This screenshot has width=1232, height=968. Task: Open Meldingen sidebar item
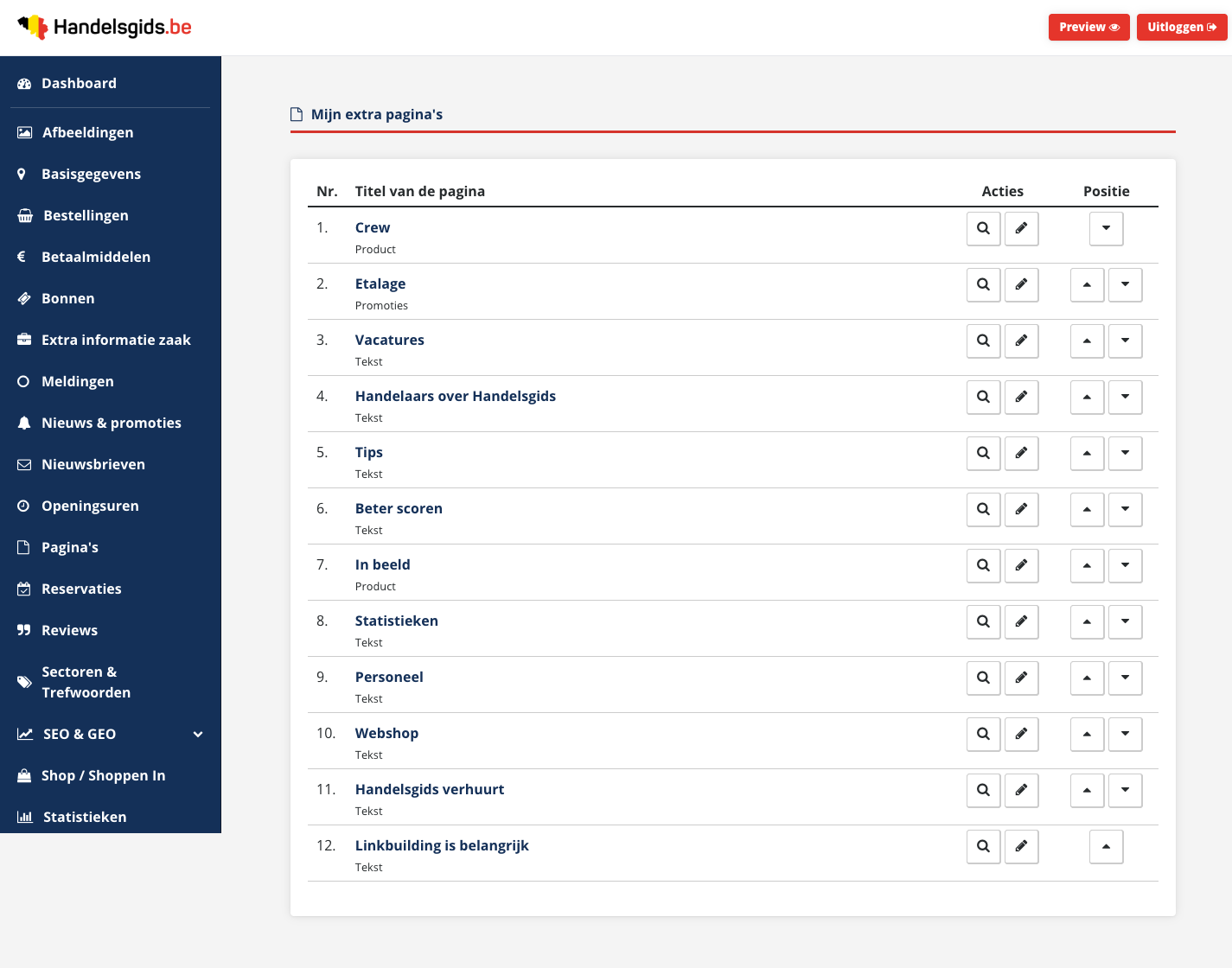[111, 381]
